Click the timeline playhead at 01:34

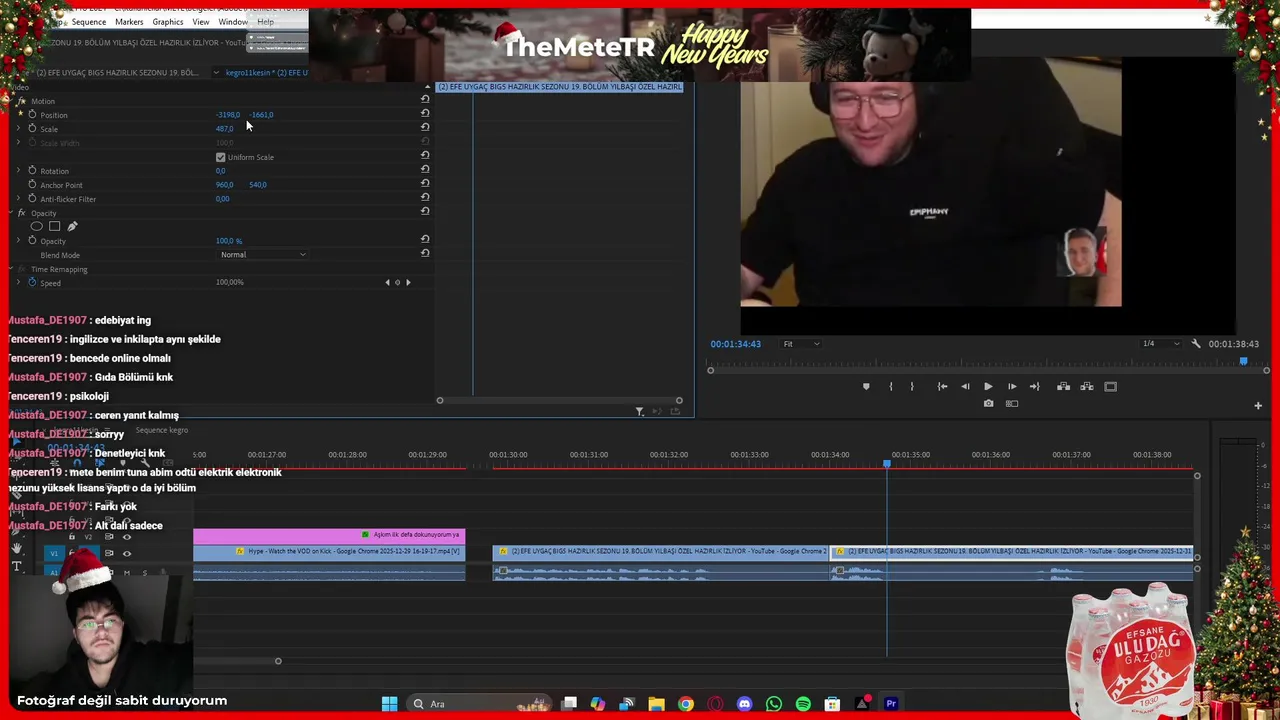(x=886, y=463)
